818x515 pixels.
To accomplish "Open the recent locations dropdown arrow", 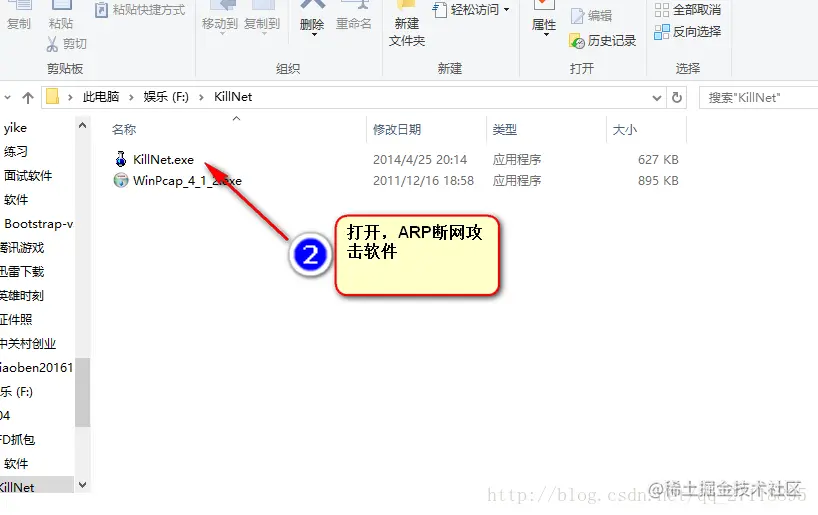I will pyautogui.click(x=7, y=98).
